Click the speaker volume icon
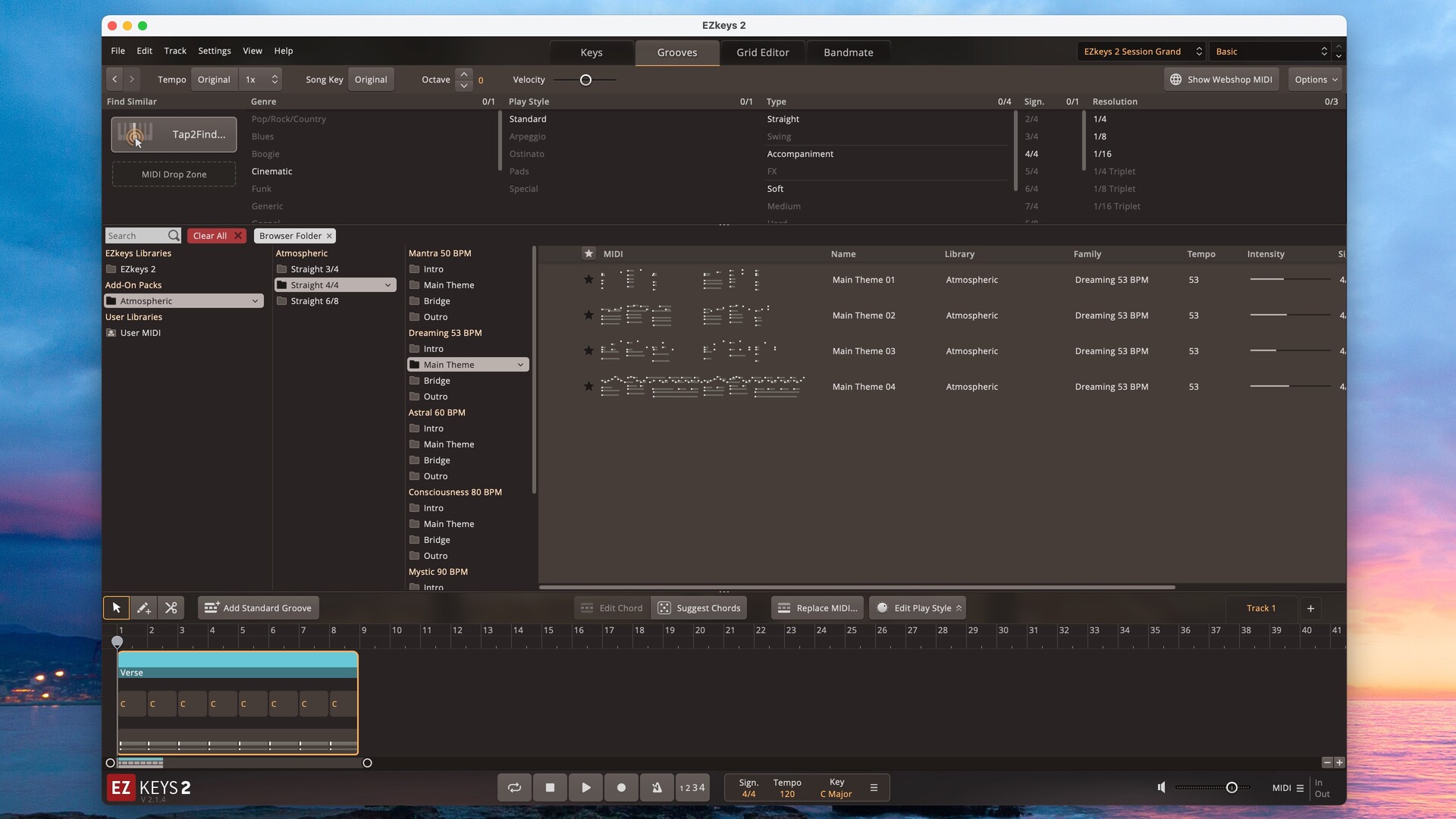 point(1161,788)
